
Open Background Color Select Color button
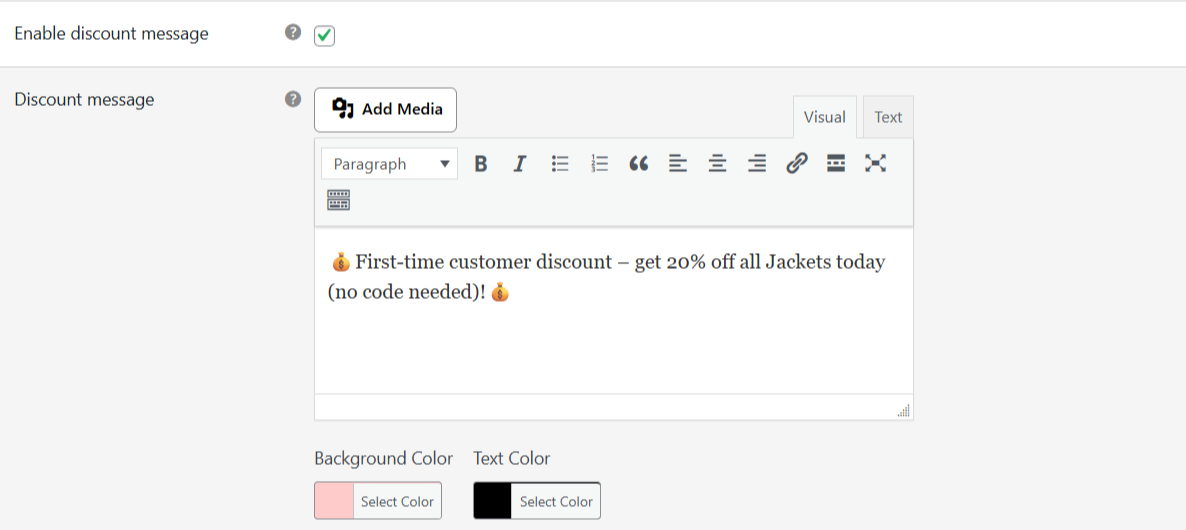coord(397,501)
